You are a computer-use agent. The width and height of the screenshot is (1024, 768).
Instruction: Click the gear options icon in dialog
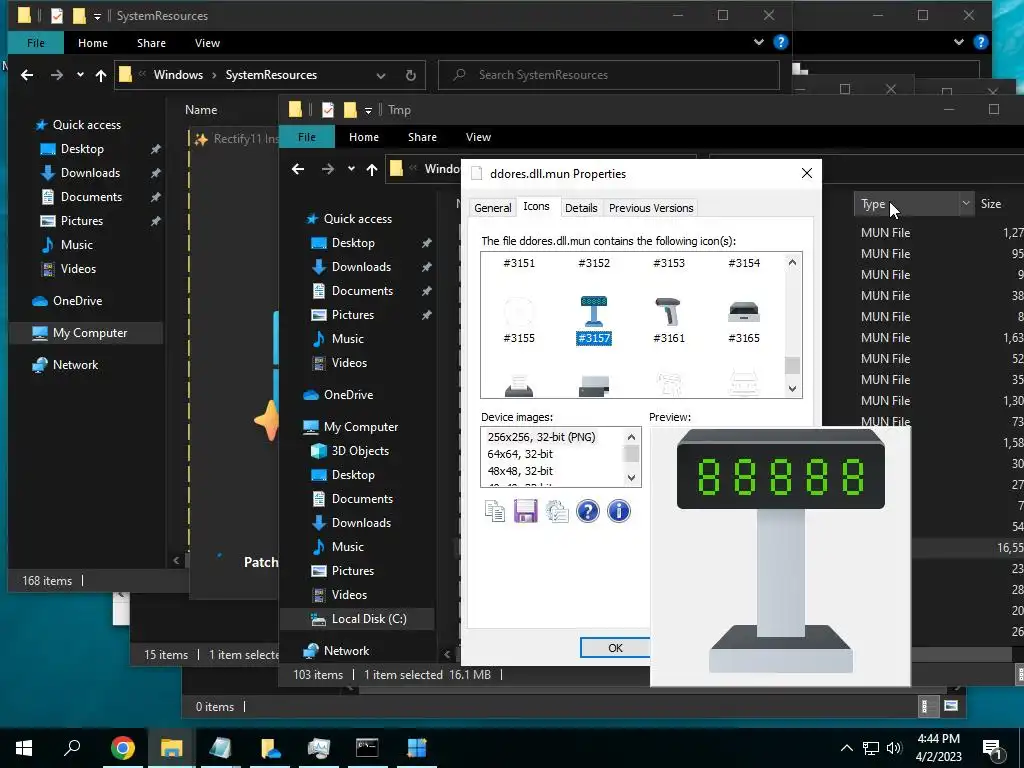coord(557,511)
